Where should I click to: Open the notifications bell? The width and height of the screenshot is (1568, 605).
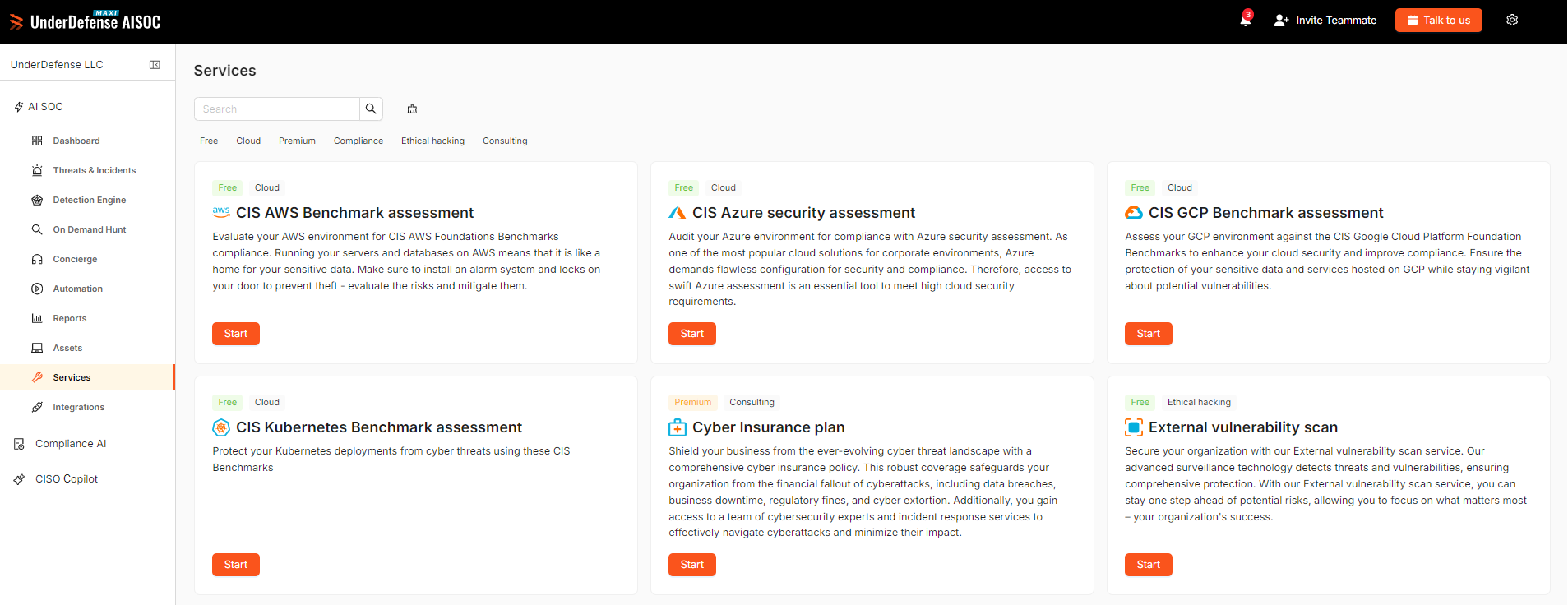coord(1246,21)
